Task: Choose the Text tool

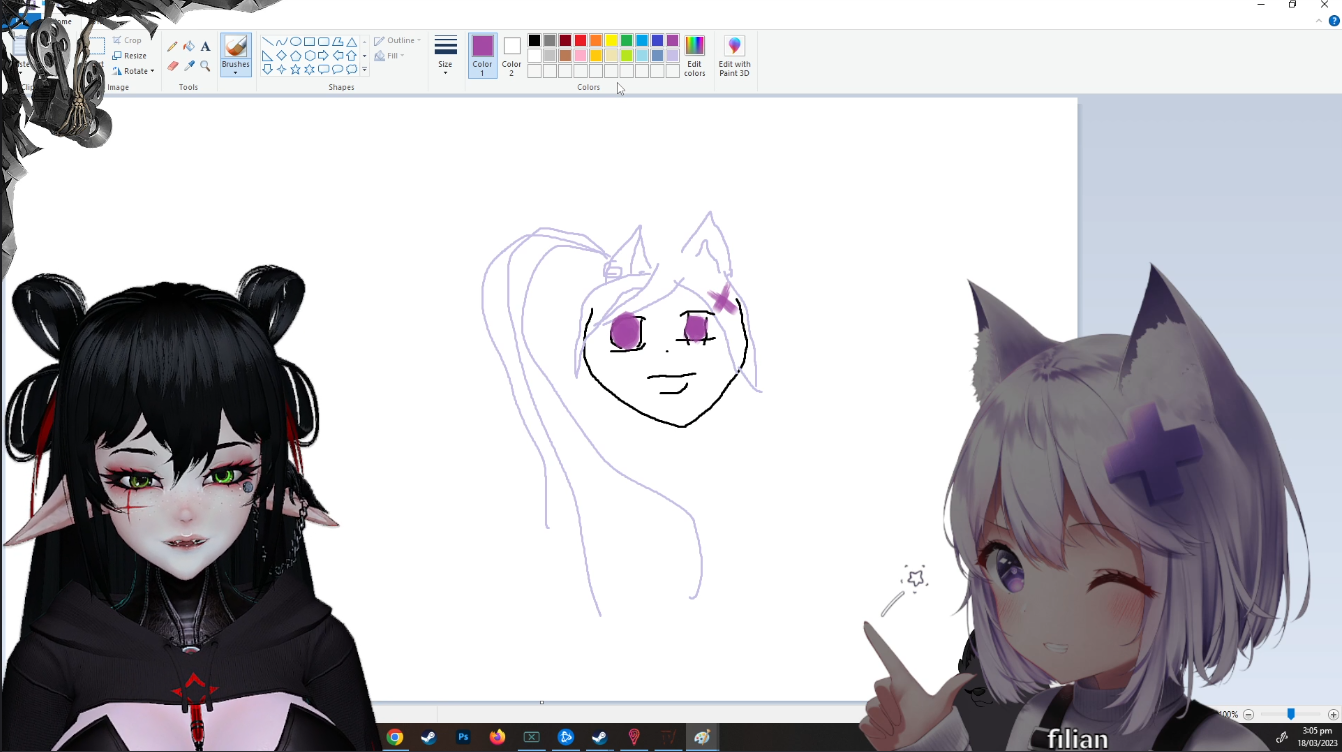Action: point(205,47)
